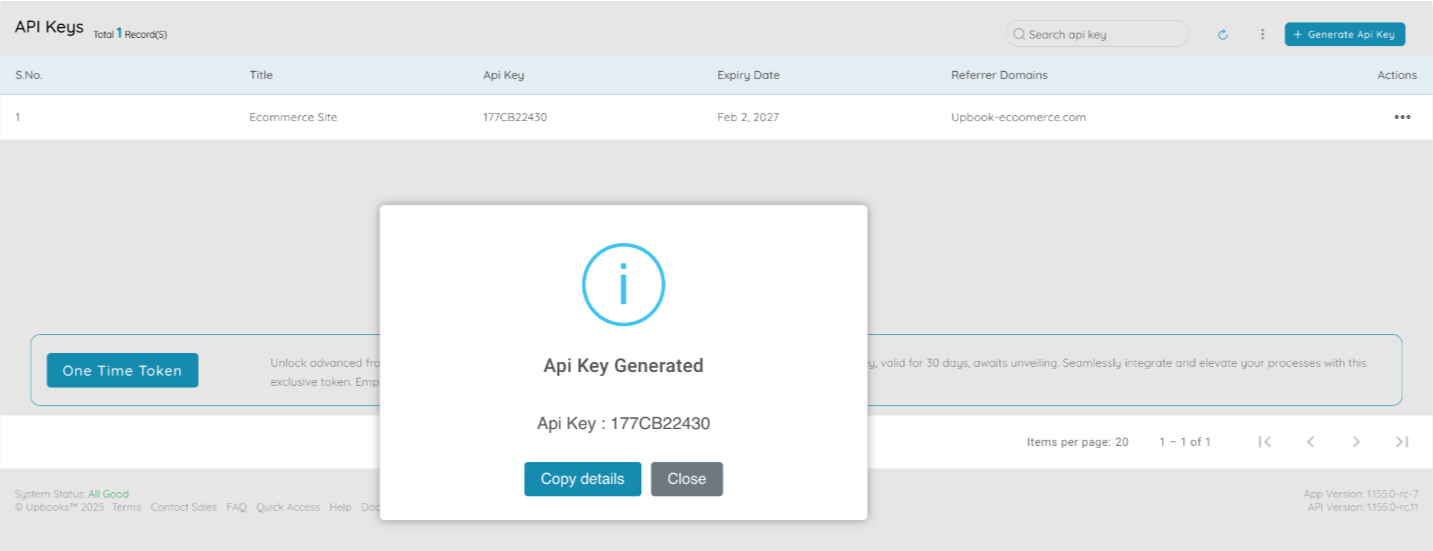Open the FAQ link in footer
The image size is (1433, 551).
coord(236,508)
